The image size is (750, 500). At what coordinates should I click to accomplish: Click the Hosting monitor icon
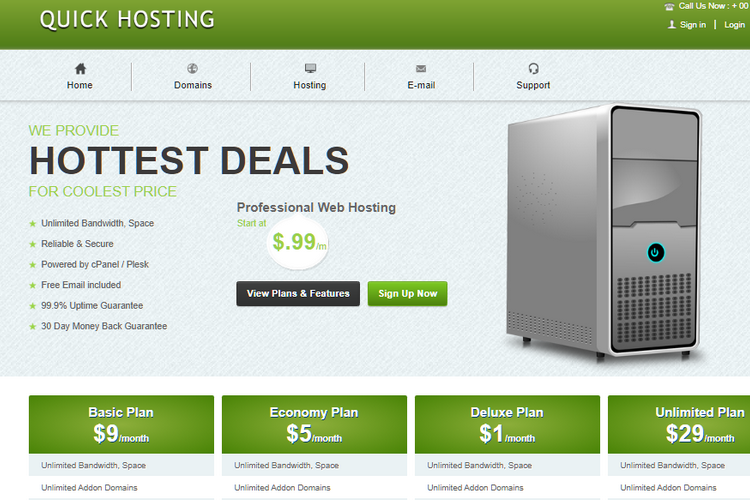310,68
